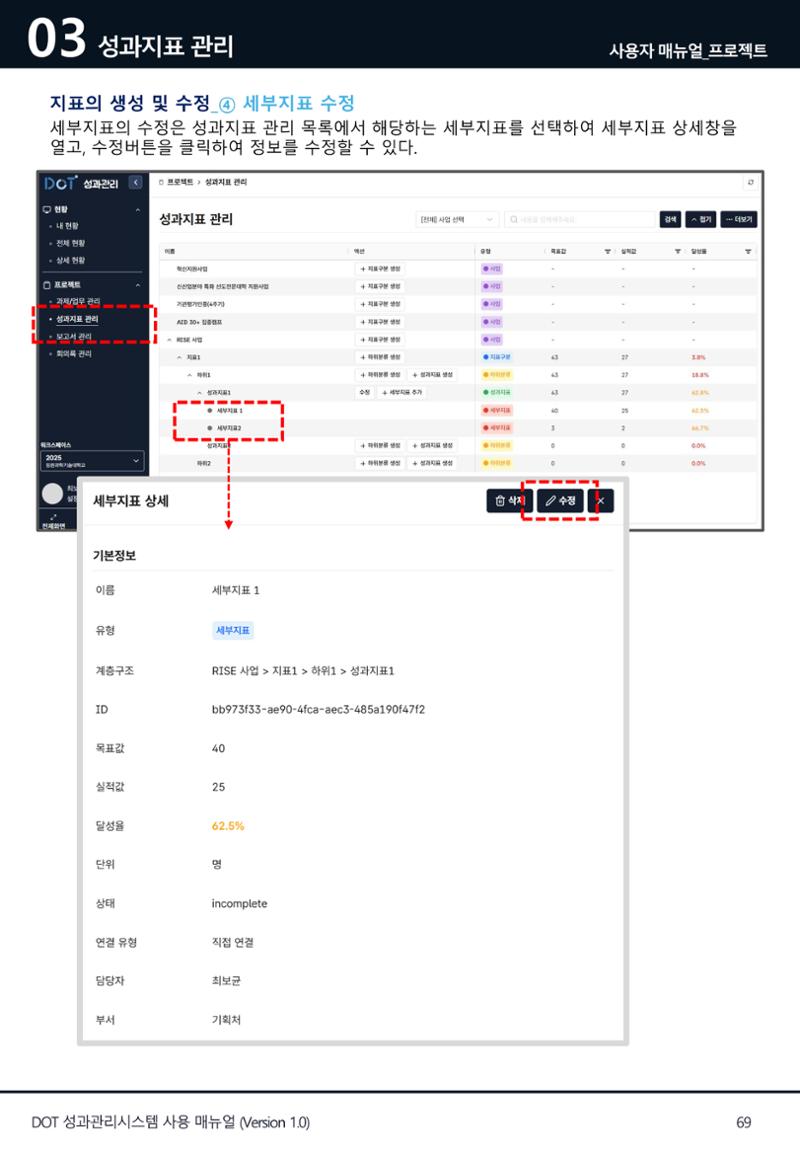Click the hierarchy text RISE 사업 > 지표1 > 하위1 > 성과지표1
Screen dimensions: 800x1155
tap(303, 671)
